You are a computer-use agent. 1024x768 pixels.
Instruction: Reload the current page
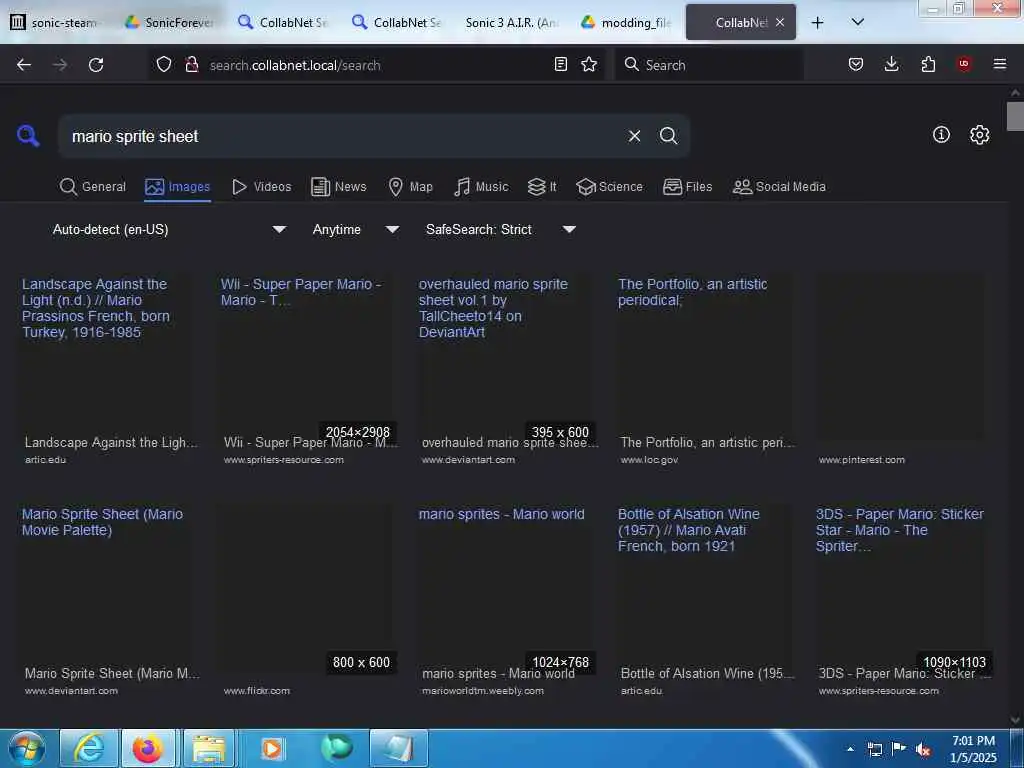96,65
